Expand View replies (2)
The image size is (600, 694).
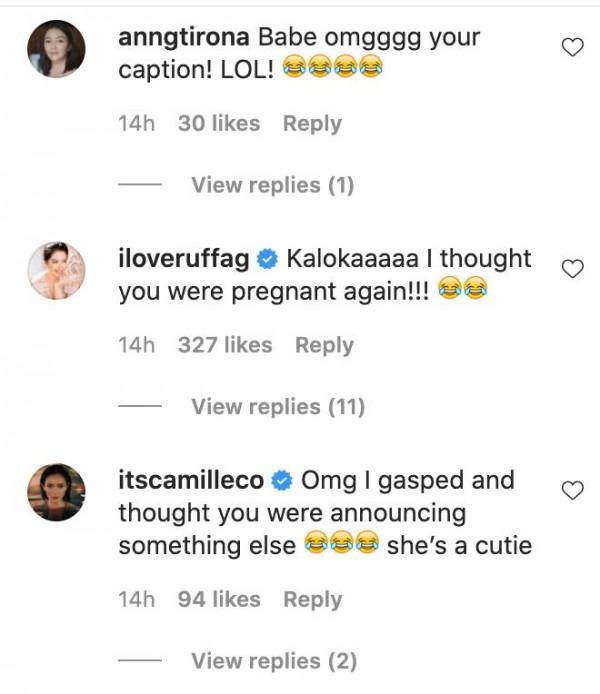(x=273, y=661)
